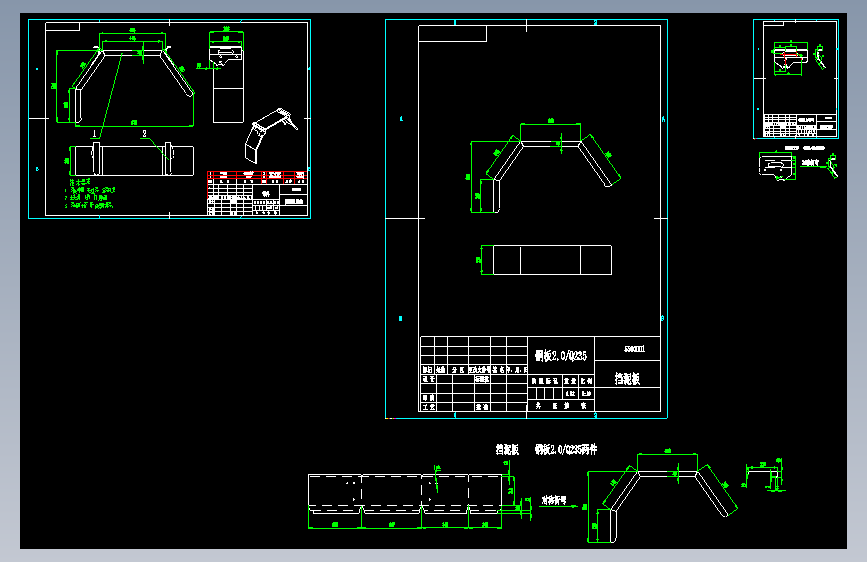Select the green technical notes text block

90,194
